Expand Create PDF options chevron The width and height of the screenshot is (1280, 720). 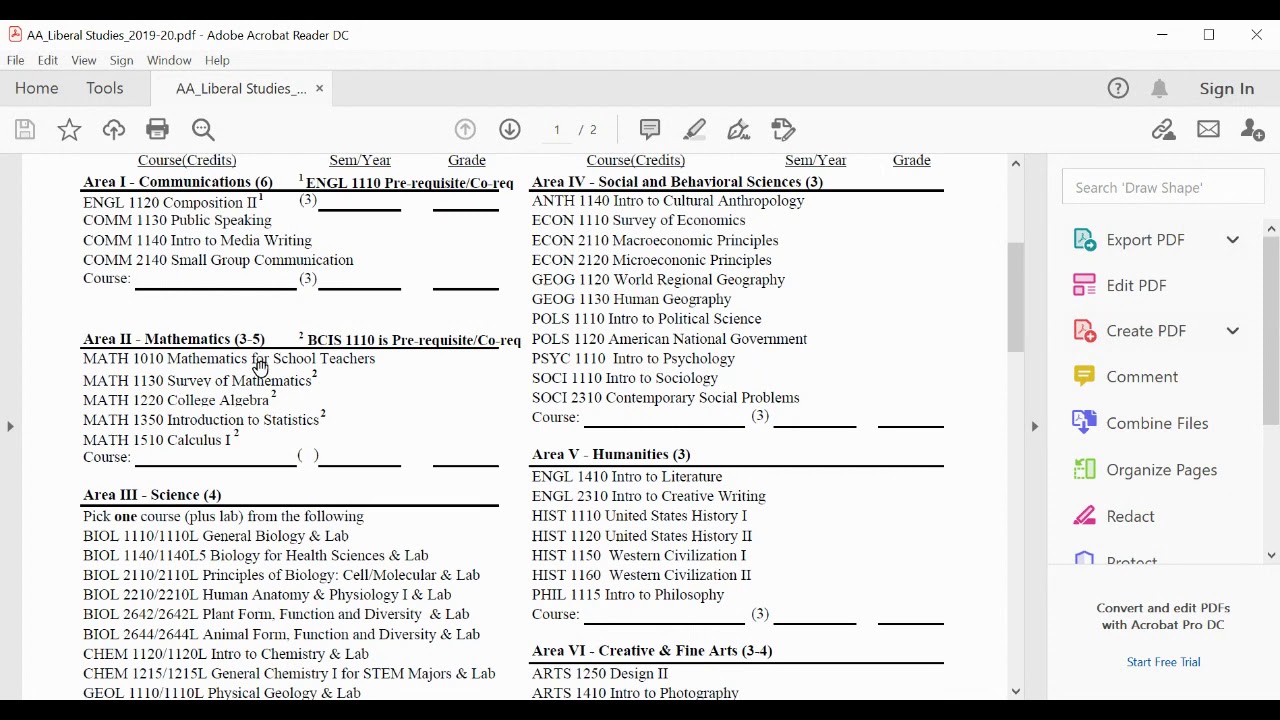pos(1233,331)
